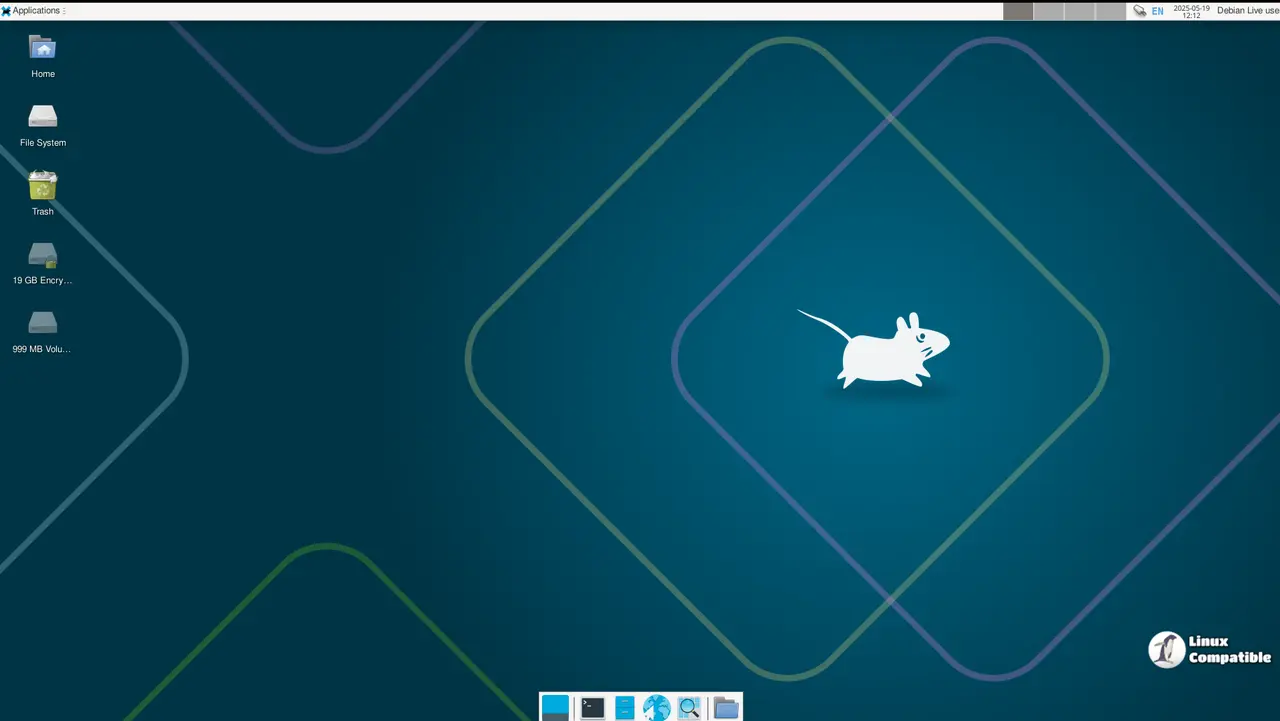This screenshot has width=1280, height=721.
Task: Click the removable media icon in the tray
Action: click(x=1139, y=10)
